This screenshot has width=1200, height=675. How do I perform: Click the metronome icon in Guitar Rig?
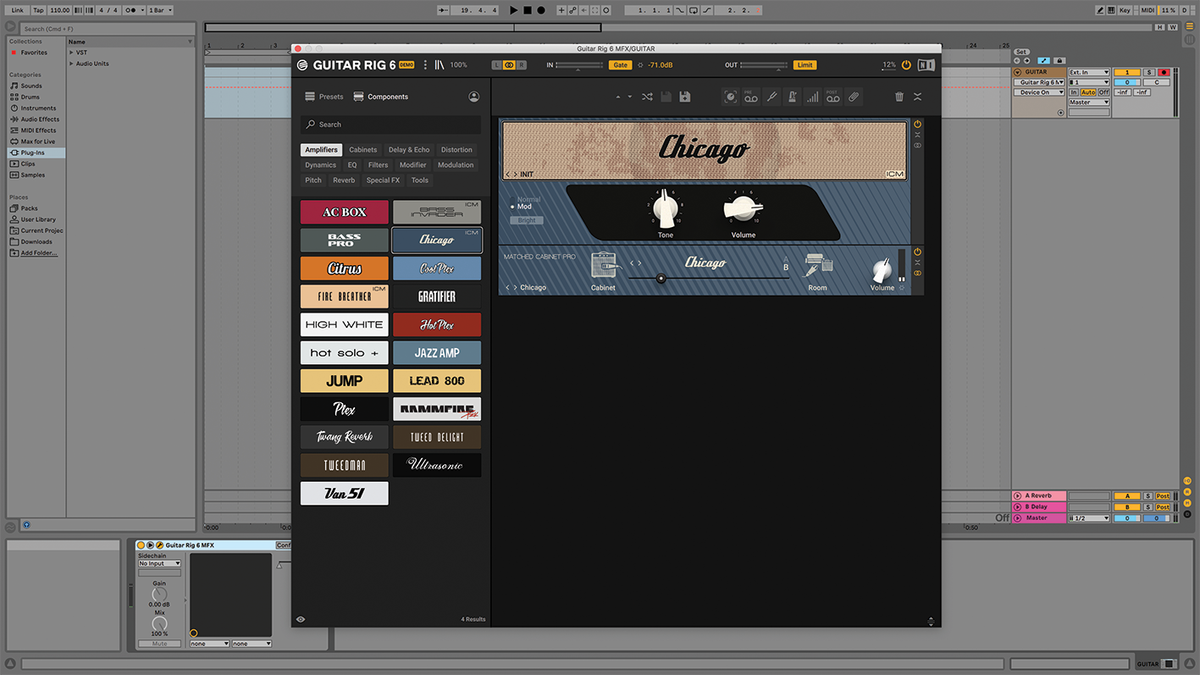[x=791, y=97]
